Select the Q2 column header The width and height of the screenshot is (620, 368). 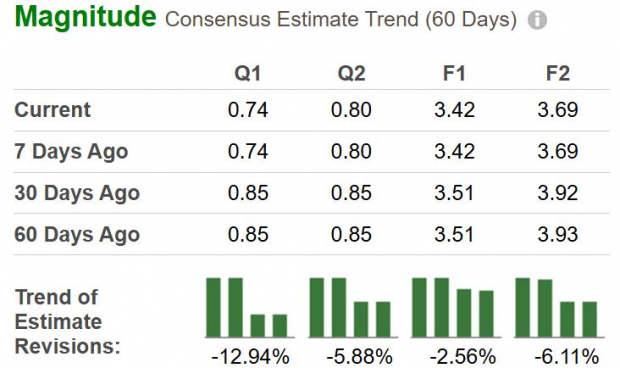click(351, 74)
